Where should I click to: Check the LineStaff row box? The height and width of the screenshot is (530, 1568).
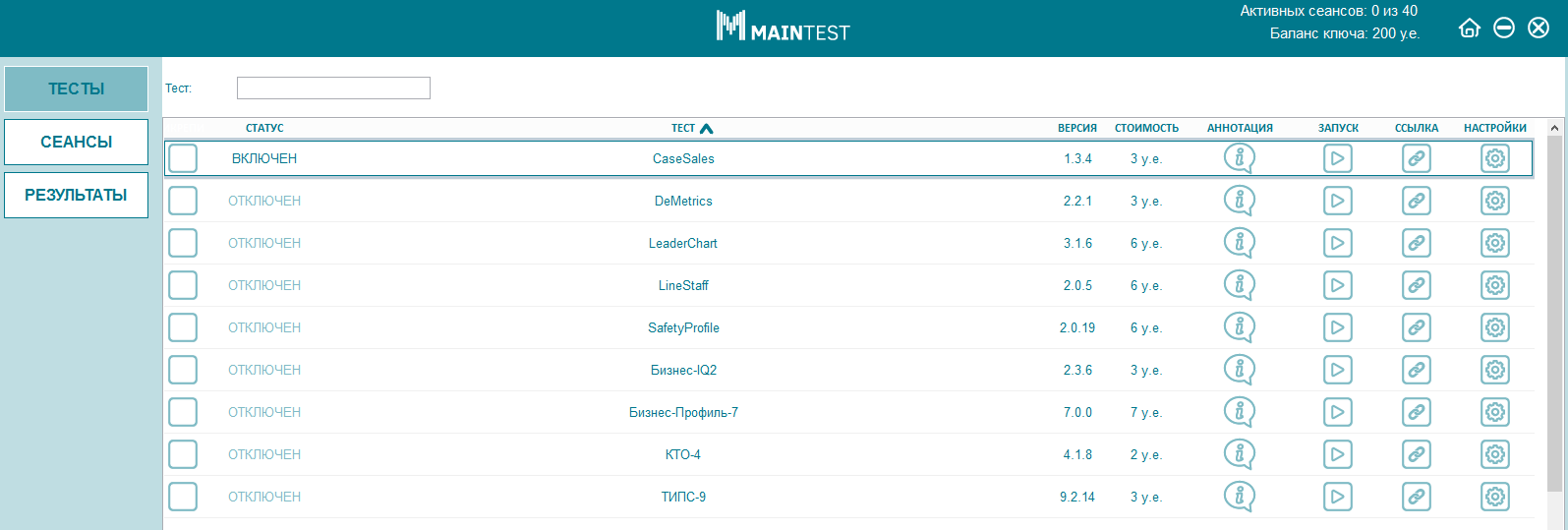(183, 285)
